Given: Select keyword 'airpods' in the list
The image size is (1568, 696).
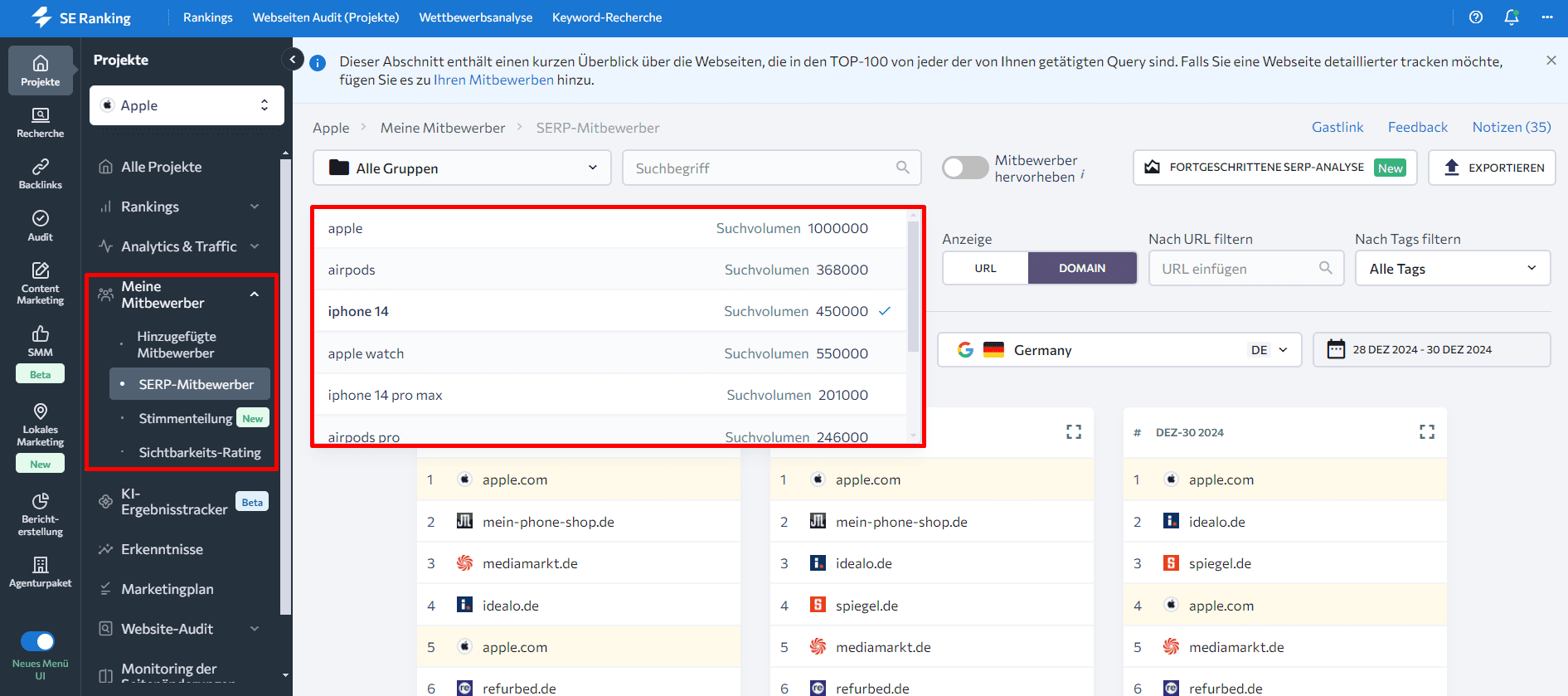Looking at the screenshot, I should [x=609, y=270].
